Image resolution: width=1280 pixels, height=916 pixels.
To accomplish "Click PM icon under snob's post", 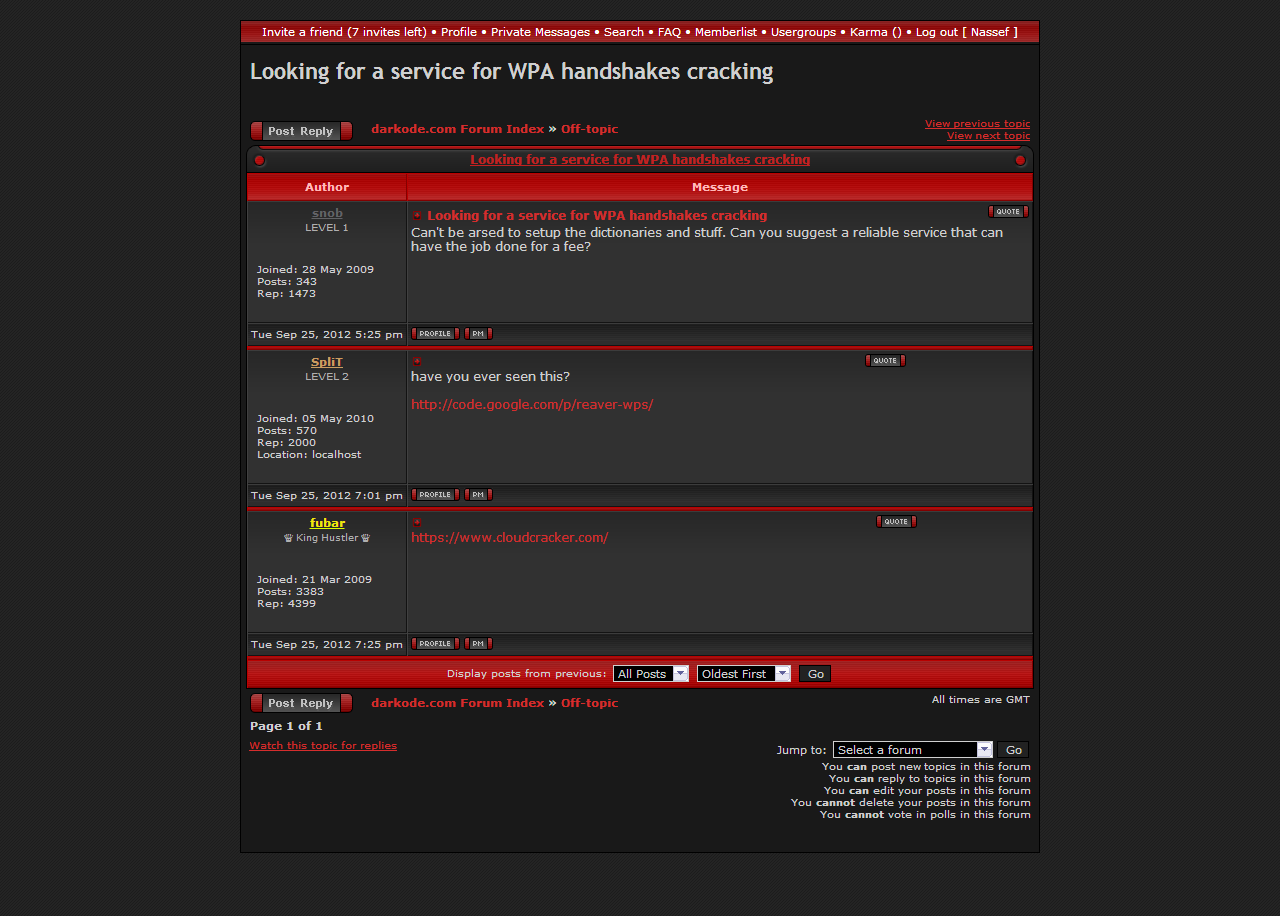I will click(x=478, y=334).
